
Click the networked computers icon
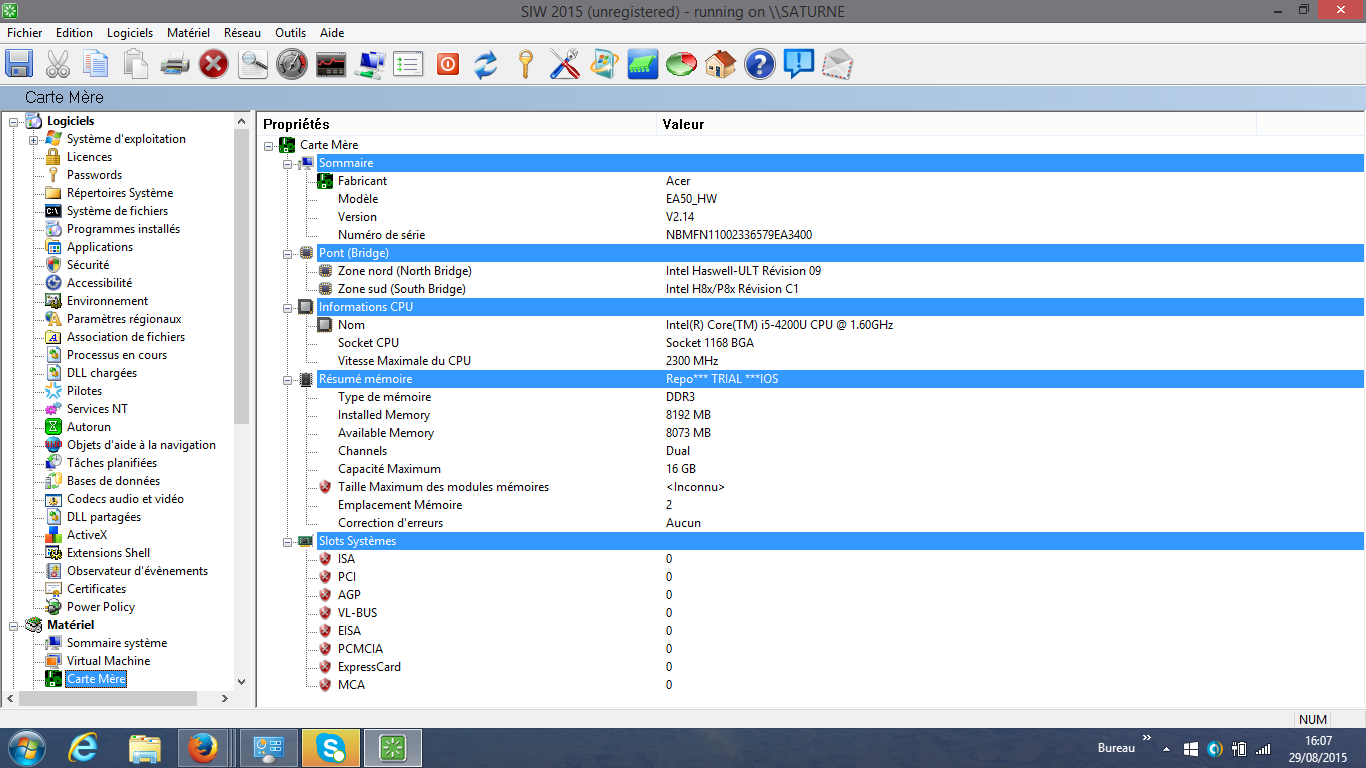coord(370,65)
